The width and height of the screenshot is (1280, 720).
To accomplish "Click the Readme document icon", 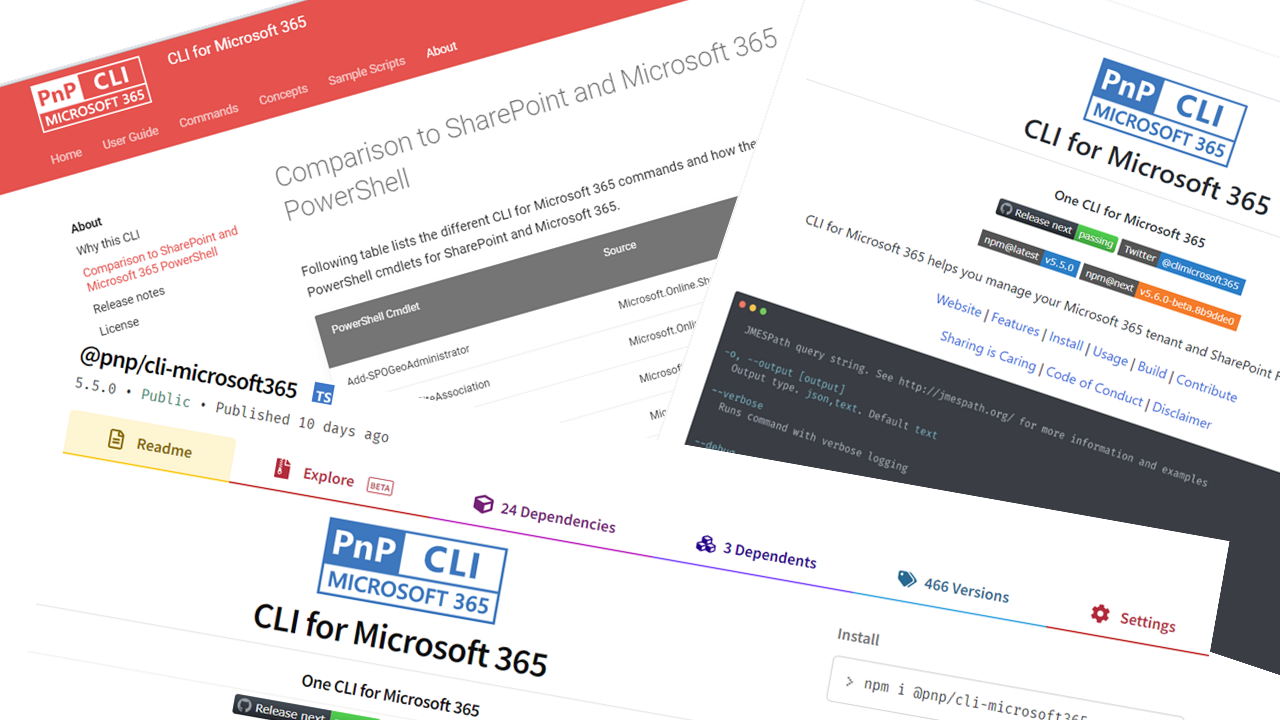I will 116,438.
